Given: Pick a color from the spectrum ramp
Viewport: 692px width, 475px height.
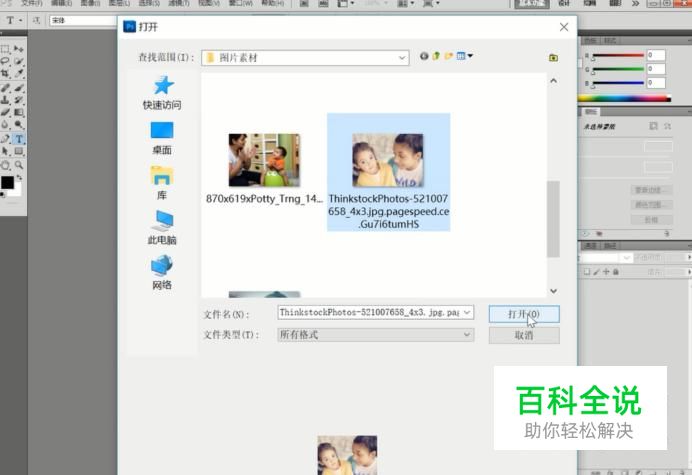Looking at the screenshot, I should pos(624,98).
